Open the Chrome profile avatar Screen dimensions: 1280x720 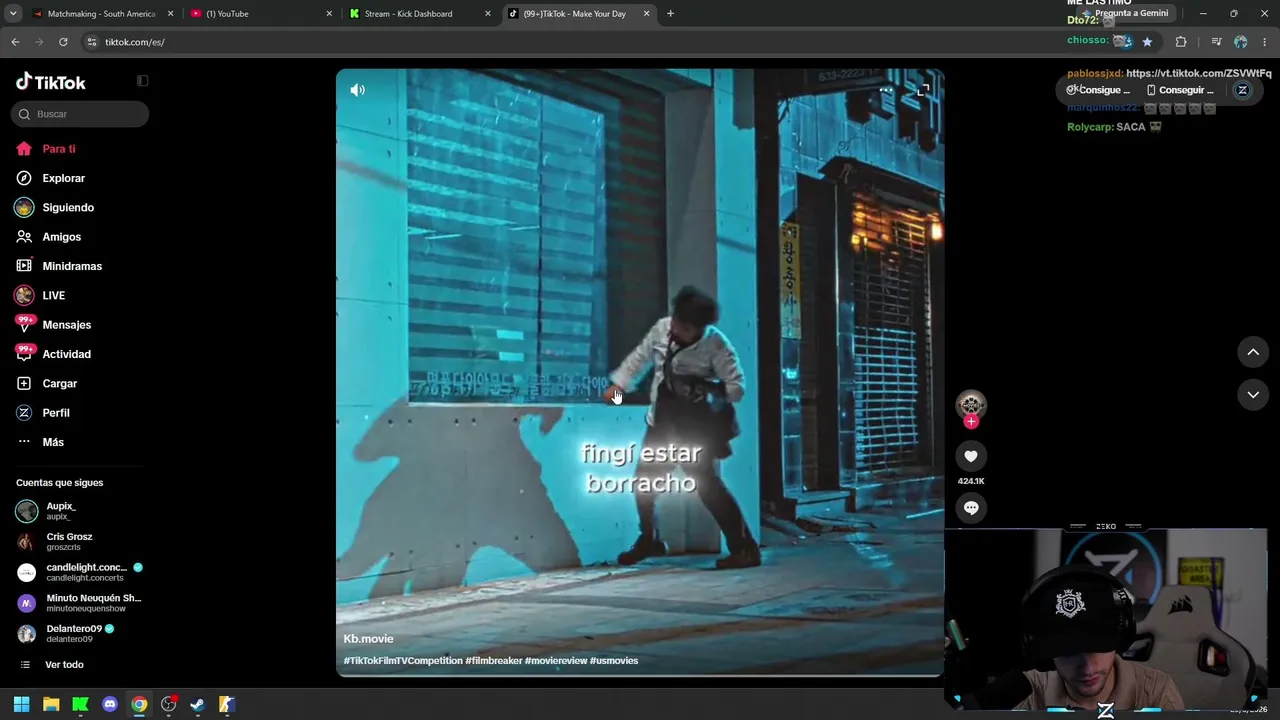click(1241, 42)
